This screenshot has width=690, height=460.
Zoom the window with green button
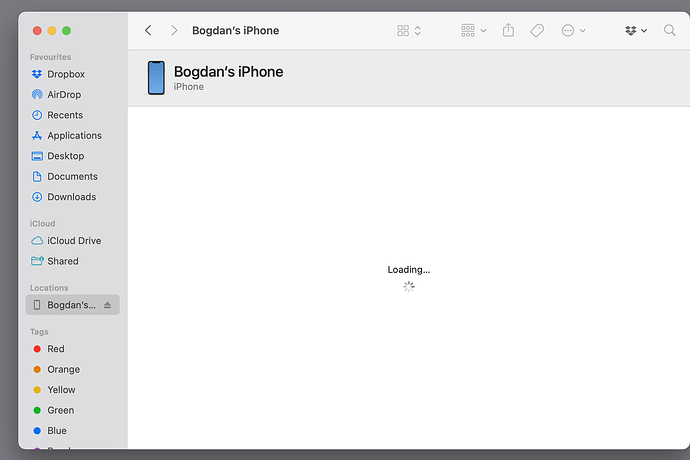point(66,30)
